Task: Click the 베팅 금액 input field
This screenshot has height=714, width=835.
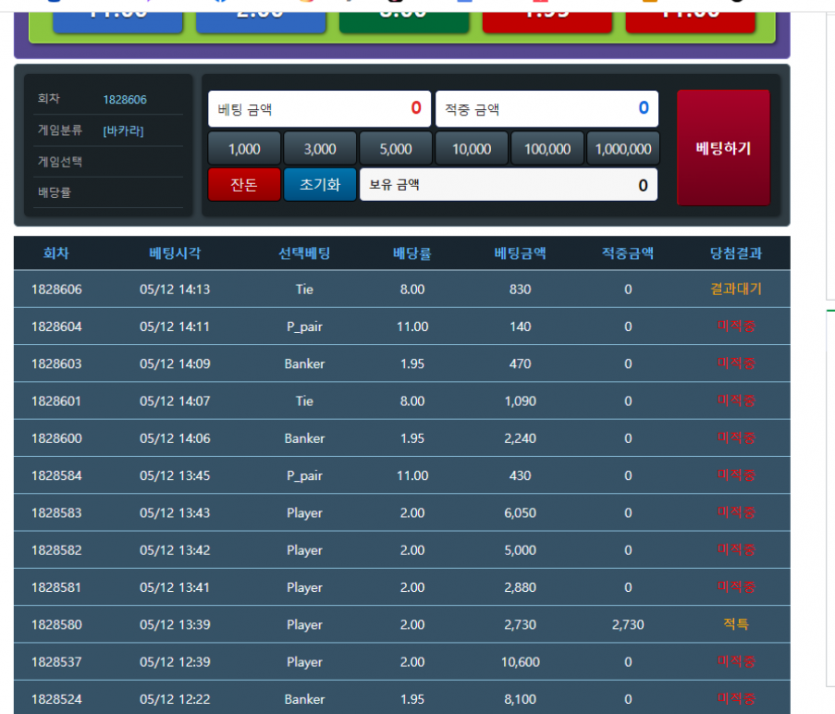Action: coord(320,109)
